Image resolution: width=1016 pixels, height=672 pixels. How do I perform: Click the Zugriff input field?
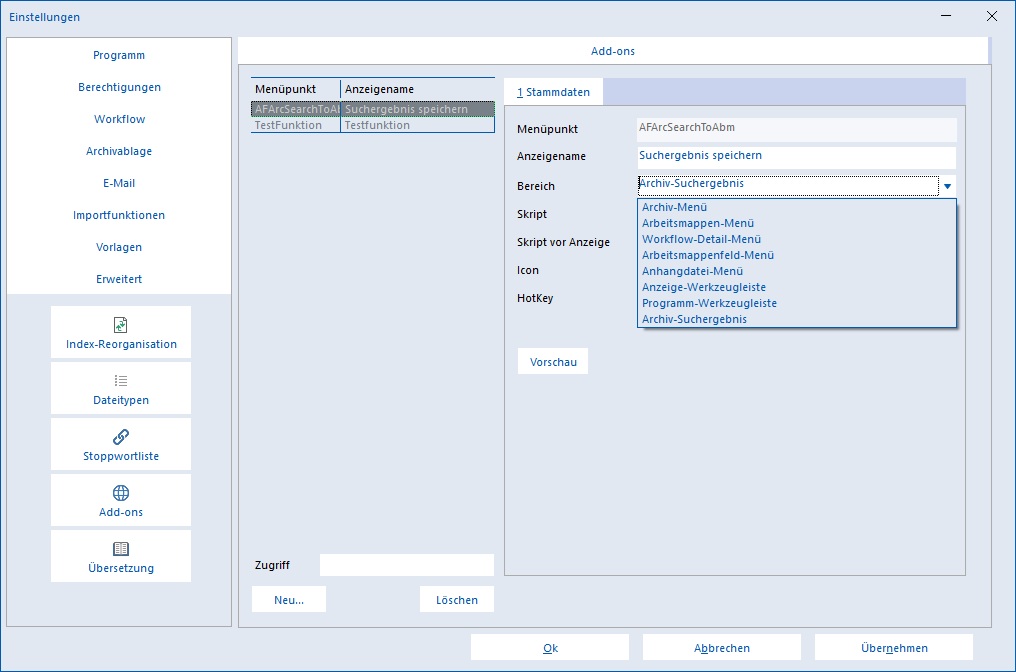click(406, 565)
